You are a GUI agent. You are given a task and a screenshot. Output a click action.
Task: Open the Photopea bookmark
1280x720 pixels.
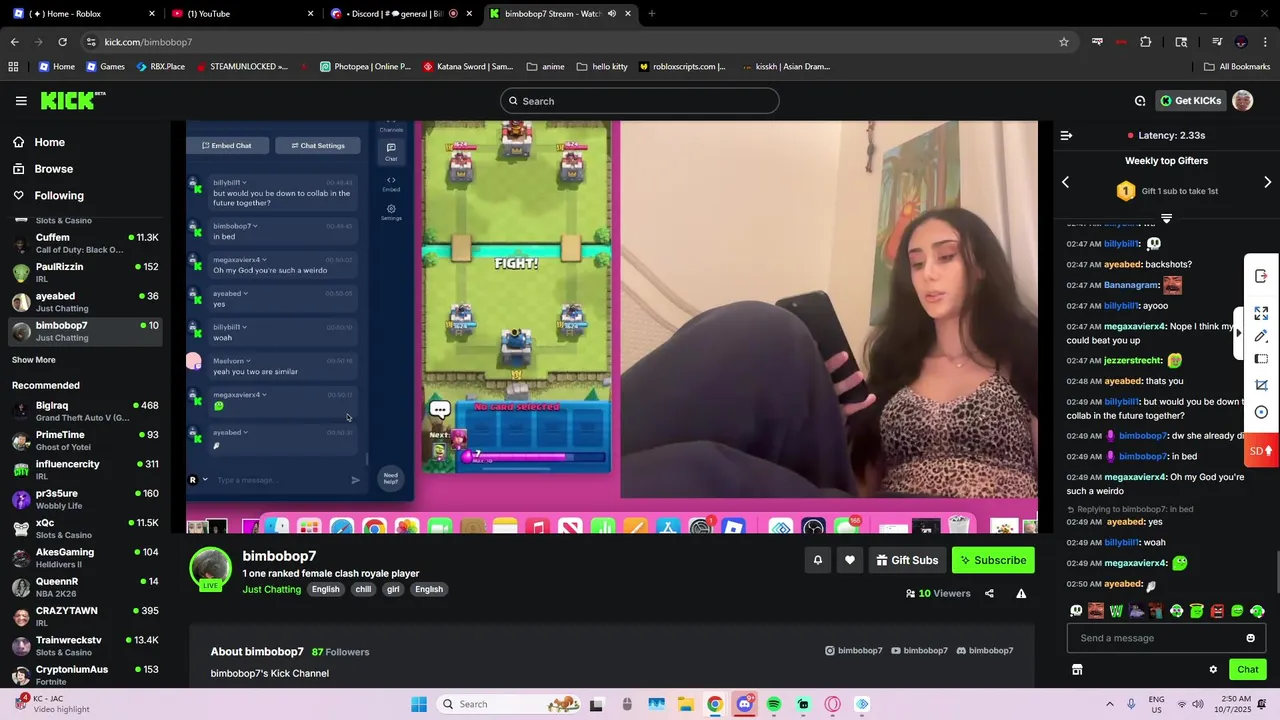click(365, 67)
